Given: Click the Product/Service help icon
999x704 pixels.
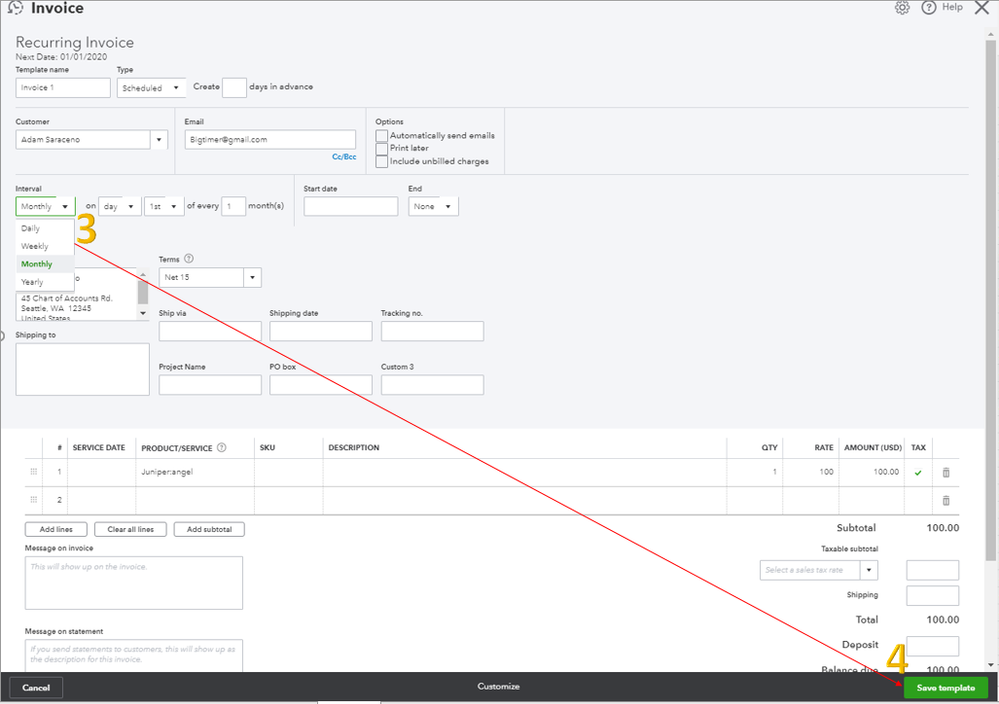Looking at the screenshot, I should 222,447.
